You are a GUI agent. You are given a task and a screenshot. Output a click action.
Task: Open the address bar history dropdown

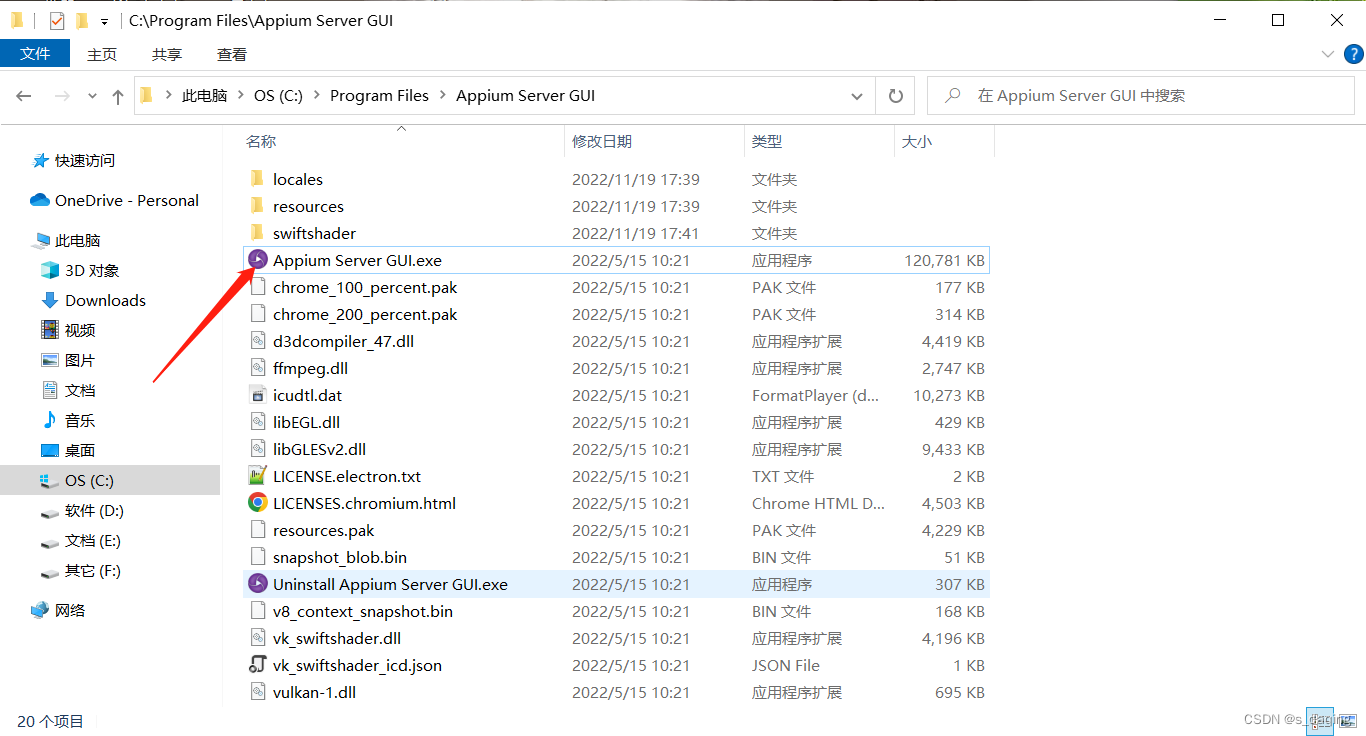[x=857, y=96]
